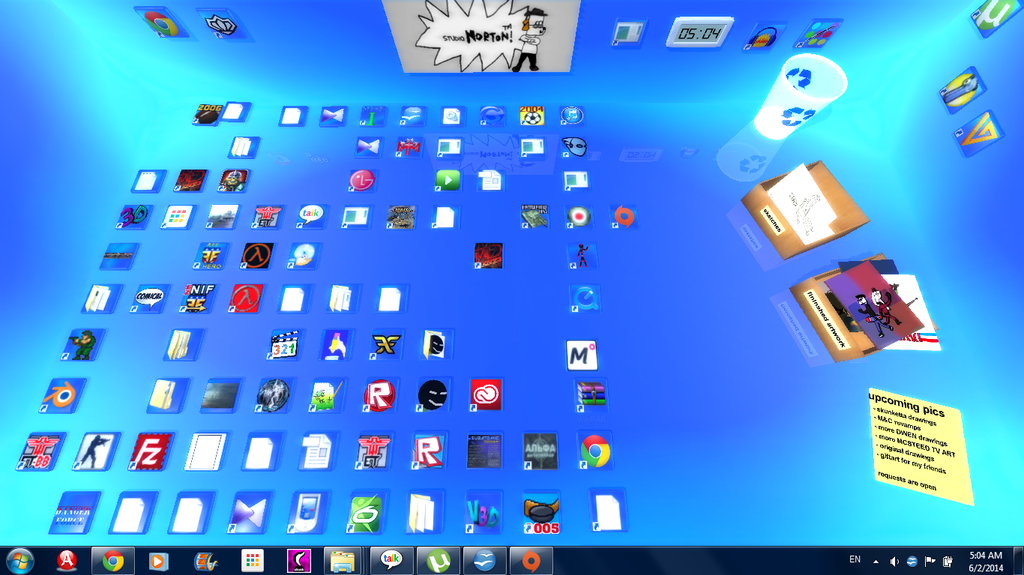Open the 2006 football game icon
Screen dimensions: 1024x575
click(208, 114)
